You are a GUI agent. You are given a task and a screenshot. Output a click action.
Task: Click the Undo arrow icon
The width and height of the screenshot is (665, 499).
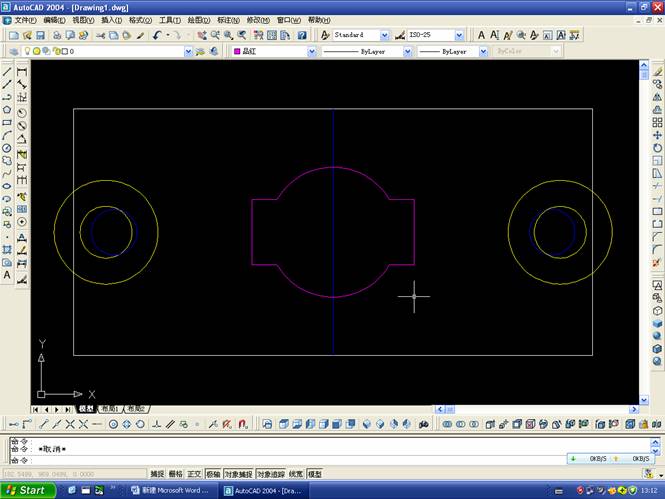157,35
